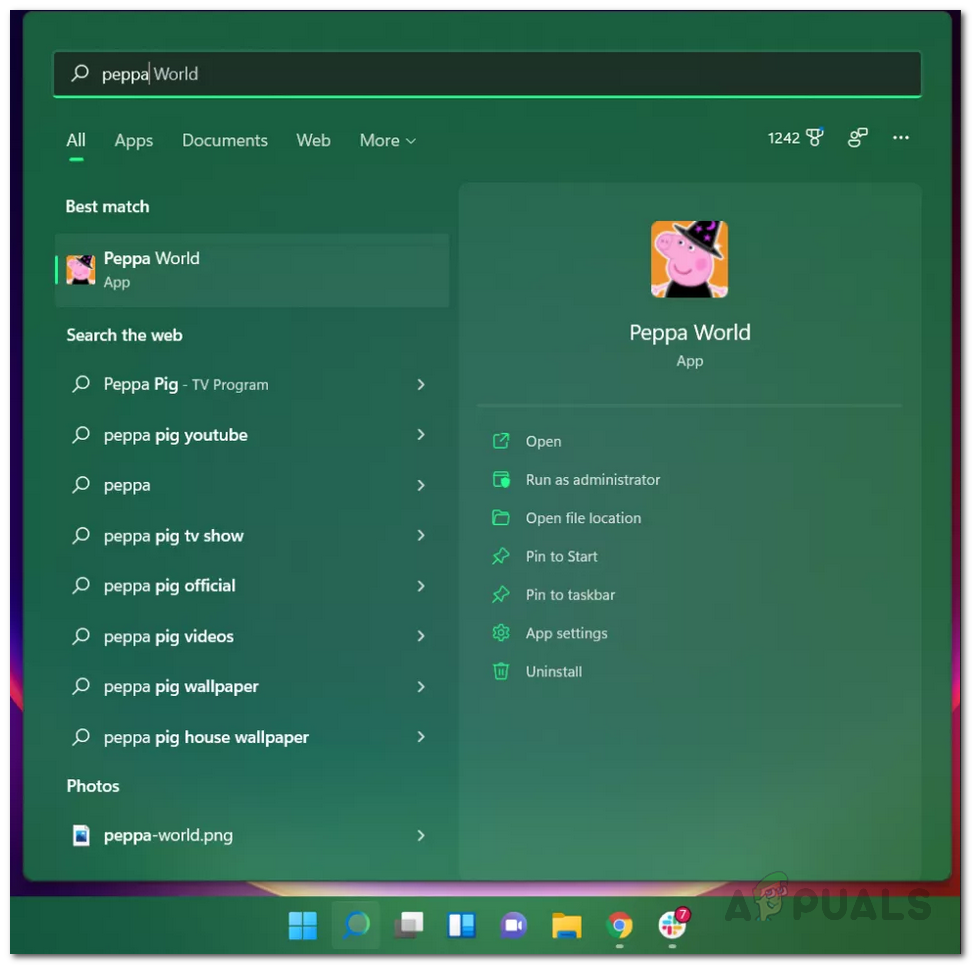Open Google Chrome from the taskbar
The image size is (972, 965).
pos(619,925)
